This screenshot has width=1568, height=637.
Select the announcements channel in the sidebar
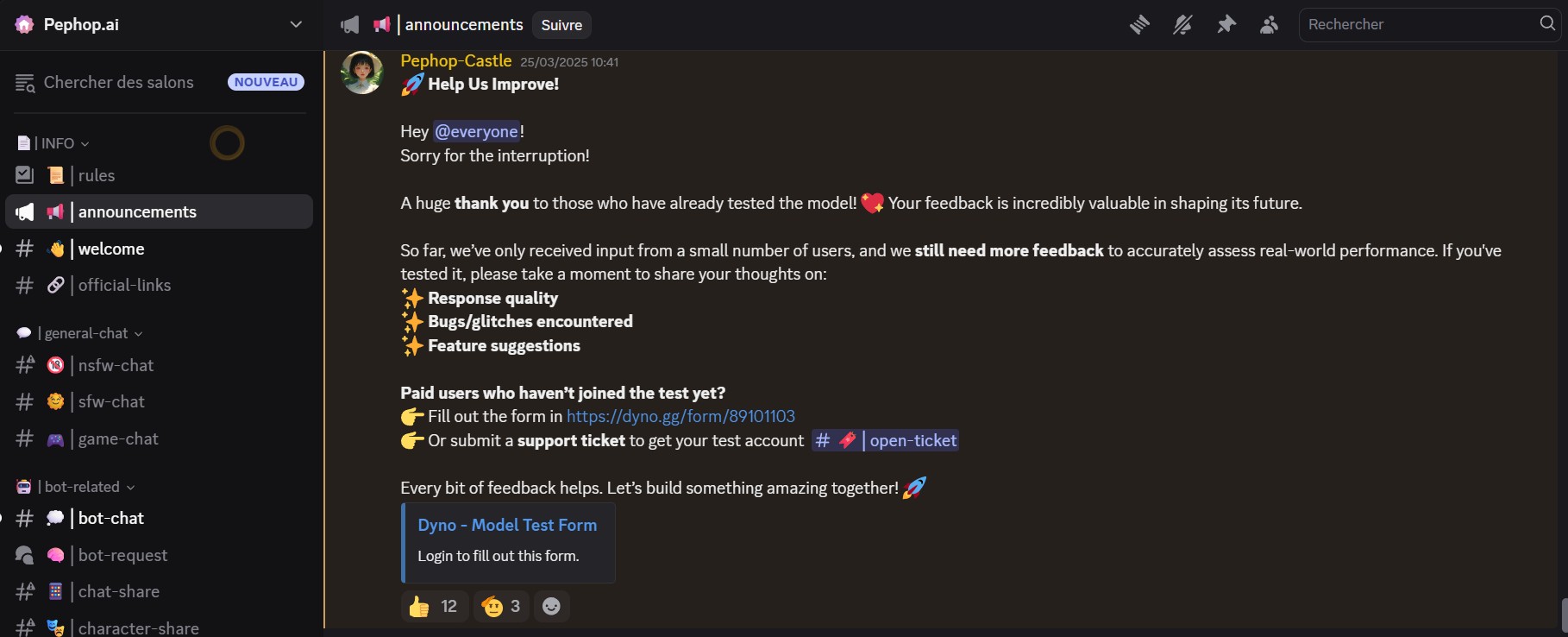tap(136, 211)
